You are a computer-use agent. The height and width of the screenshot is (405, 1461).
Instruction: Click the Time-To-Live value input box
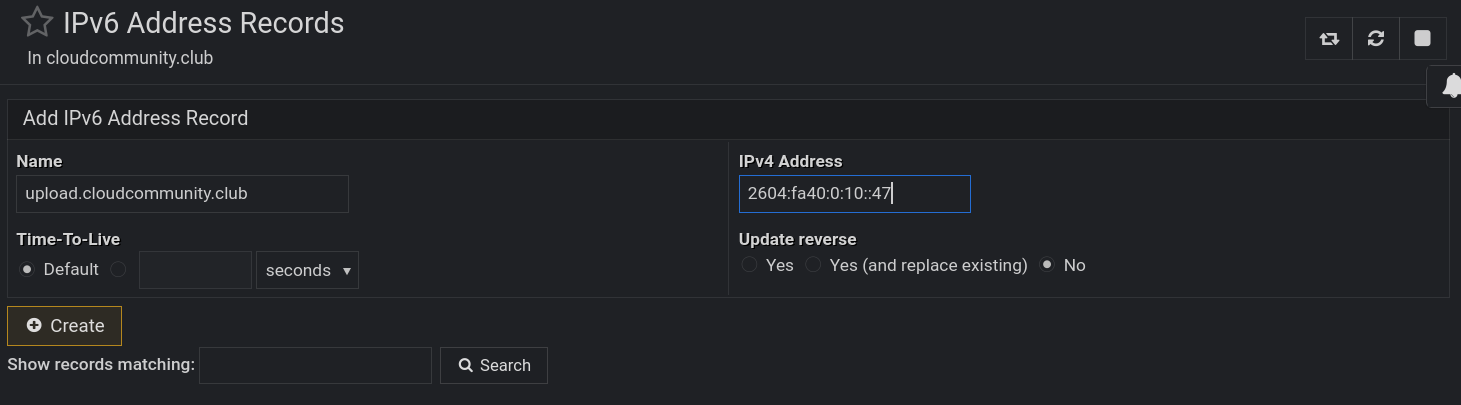tap(195, 270)
